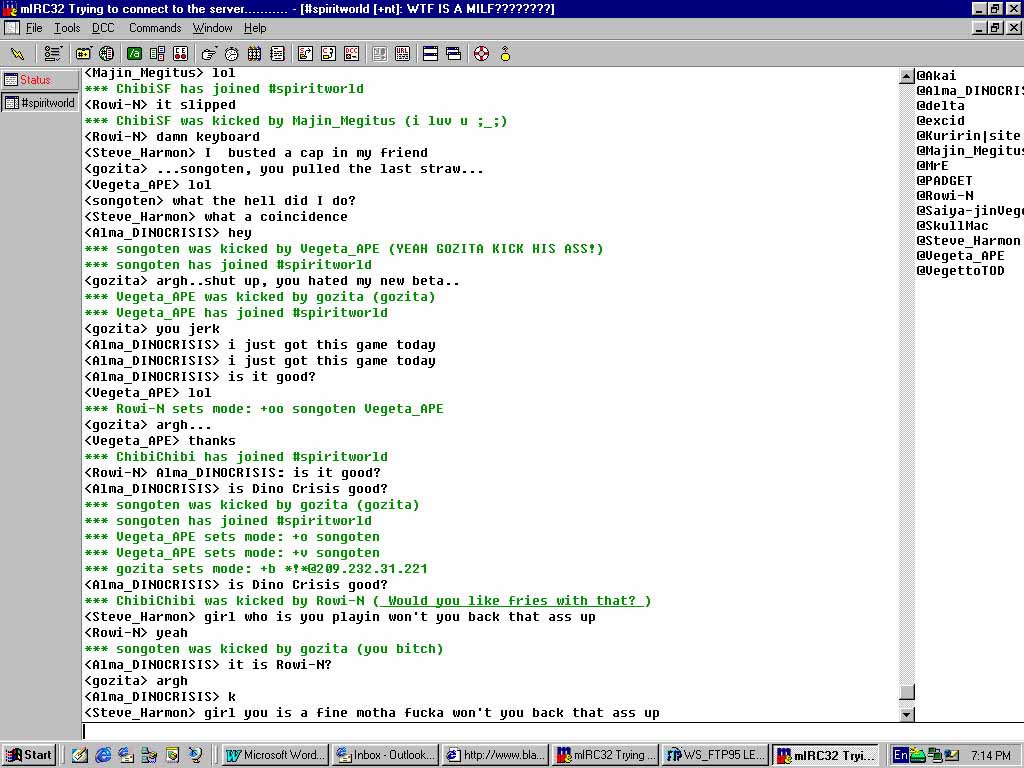
Task: Switch to the http://www.bla... browser window
Action: 495,755
